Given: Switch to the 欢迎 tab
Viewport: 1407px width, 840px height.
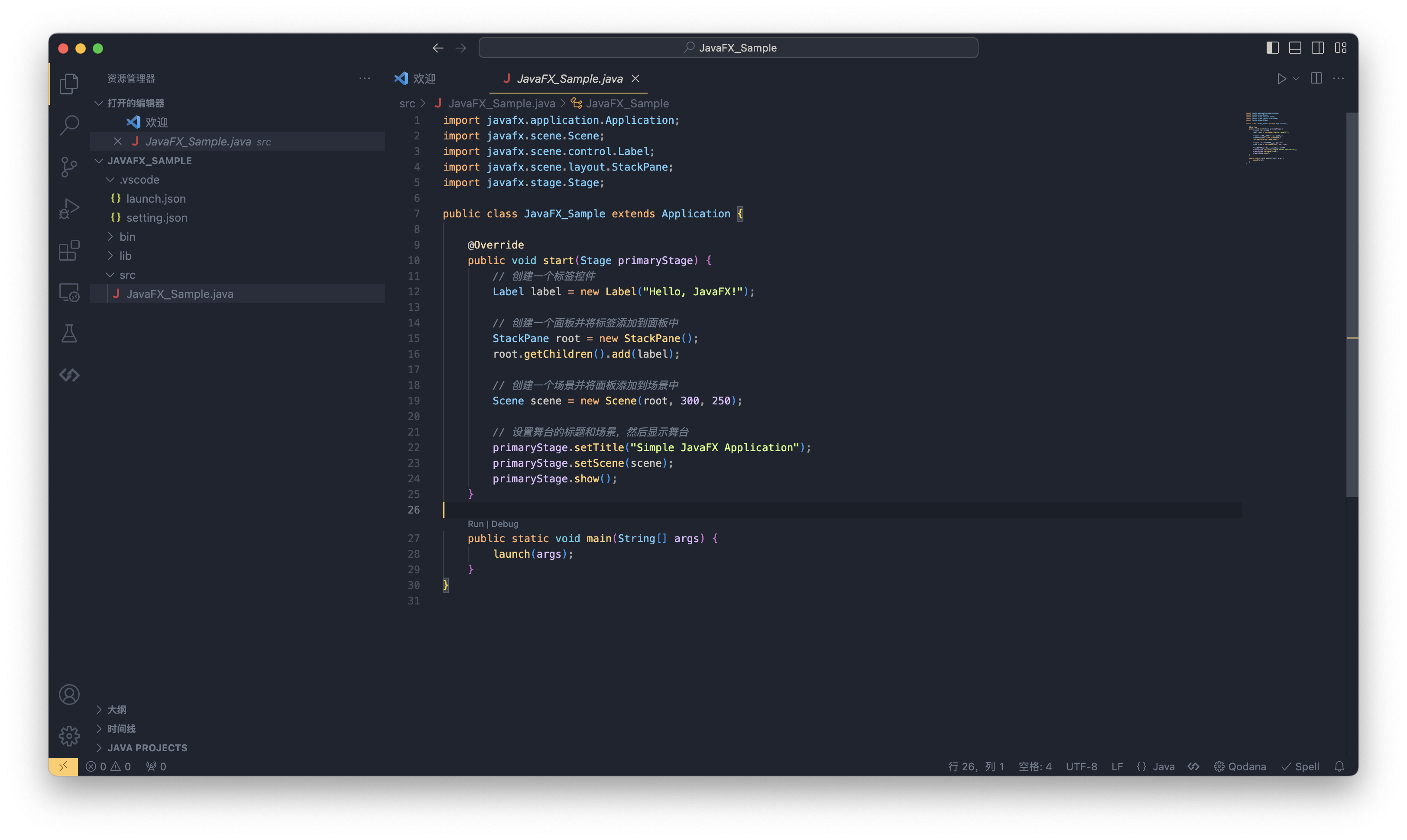Looking at the screenshot, I should (415, 79).
